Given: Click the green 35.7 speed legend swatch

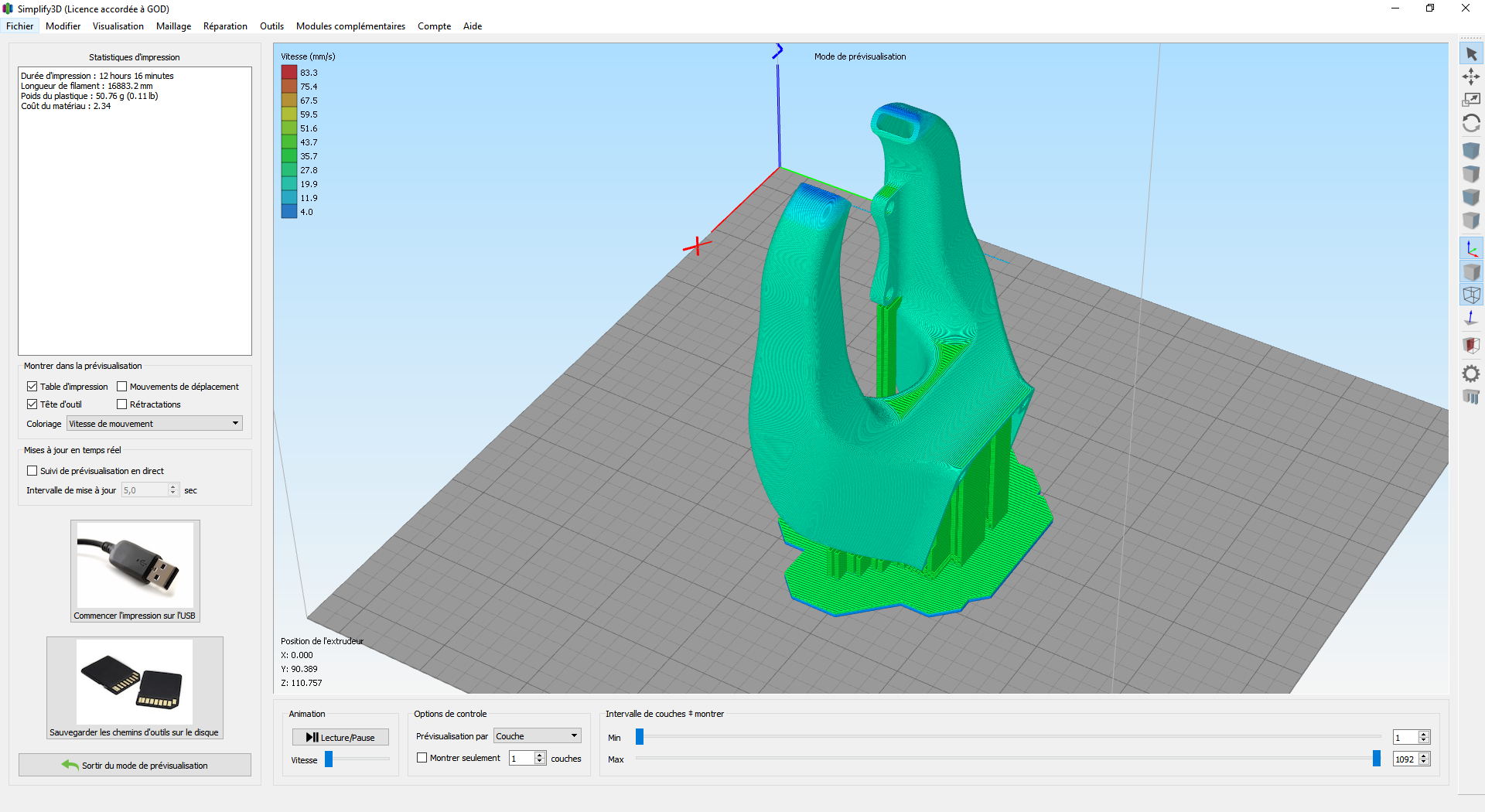Looking at the screenshot, I should [289, 155].
